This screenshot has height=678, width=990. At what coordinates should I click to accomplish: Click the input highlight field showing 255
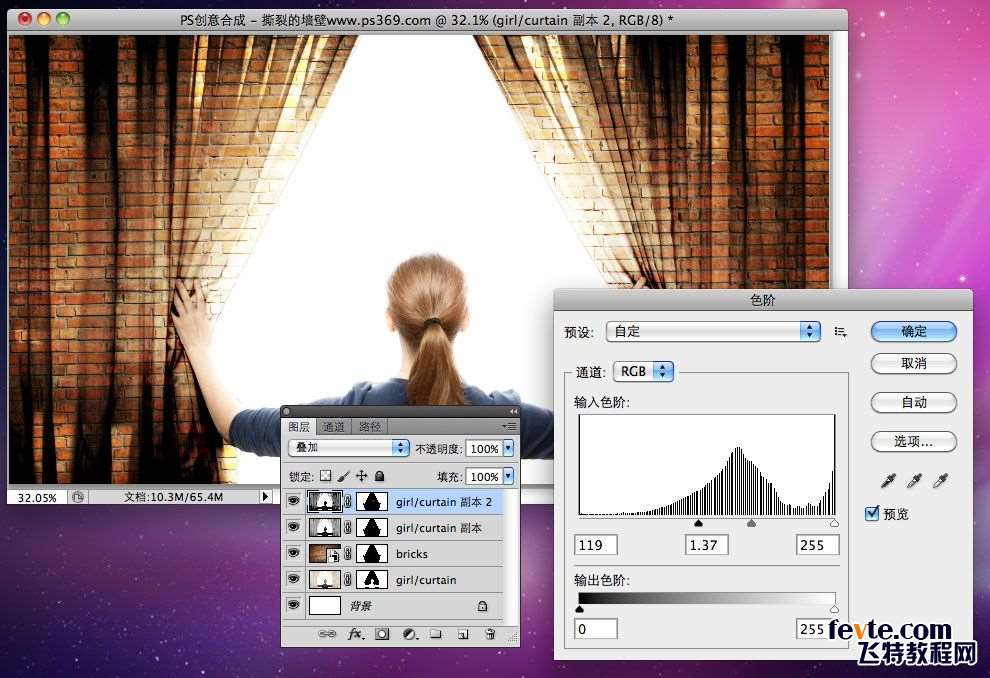click(818, 545)
